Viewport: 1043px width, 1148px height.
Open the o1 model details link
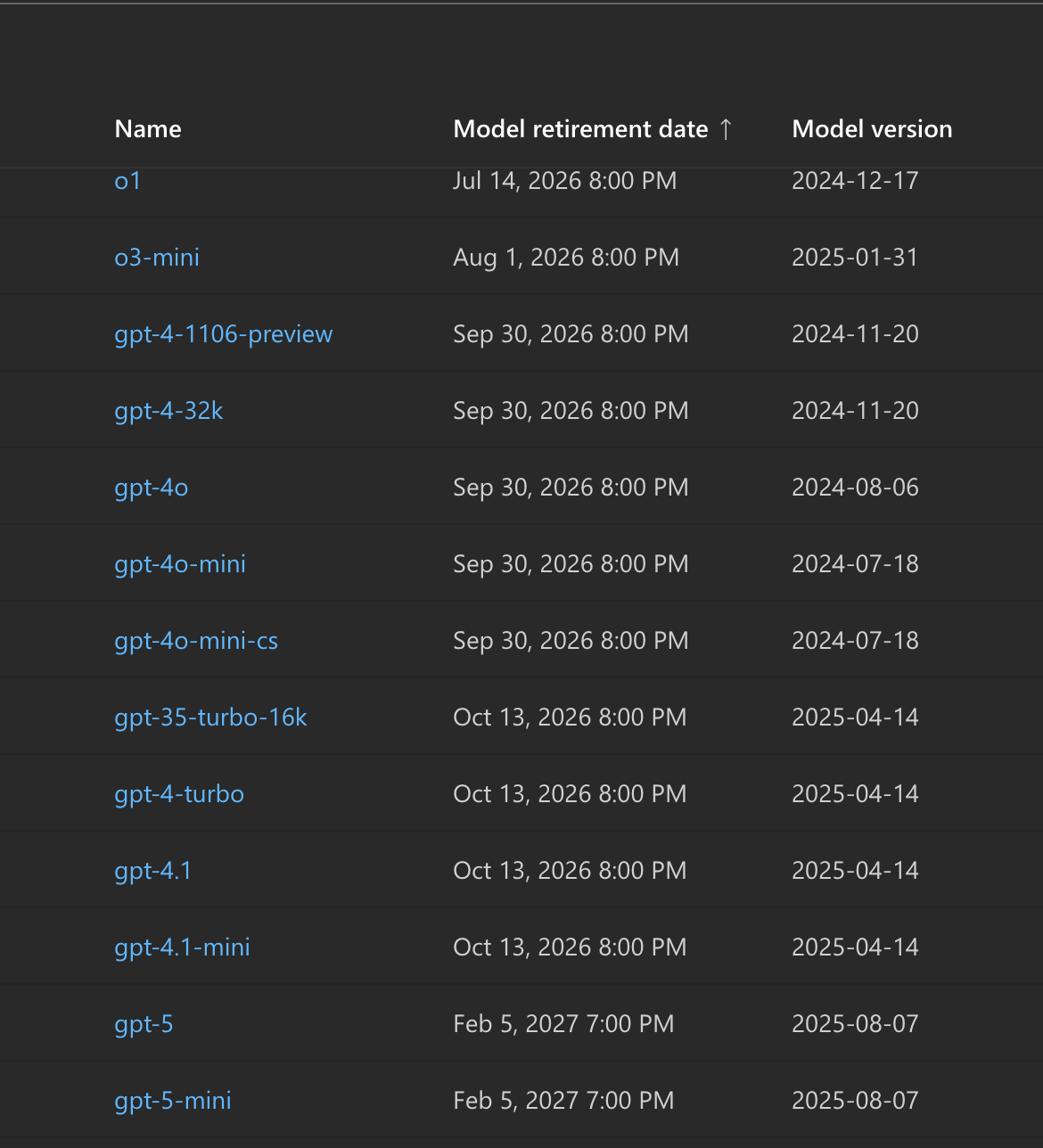[x=127, y=181]
